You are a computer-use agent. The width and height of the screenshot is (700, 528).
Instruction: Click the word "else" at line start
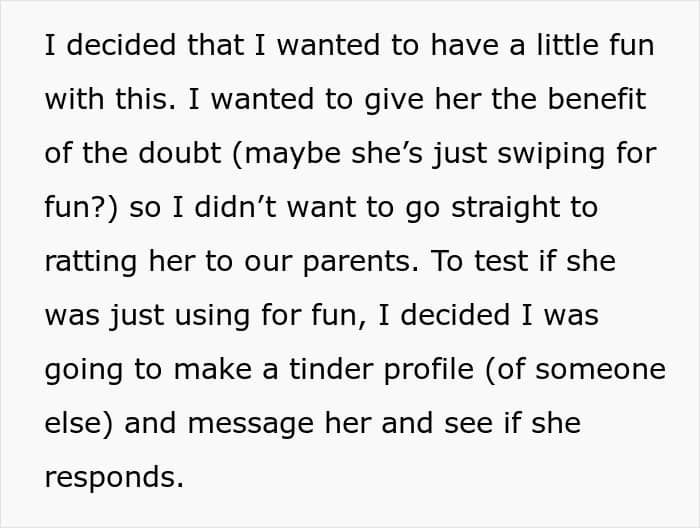[x=77, y=424]
